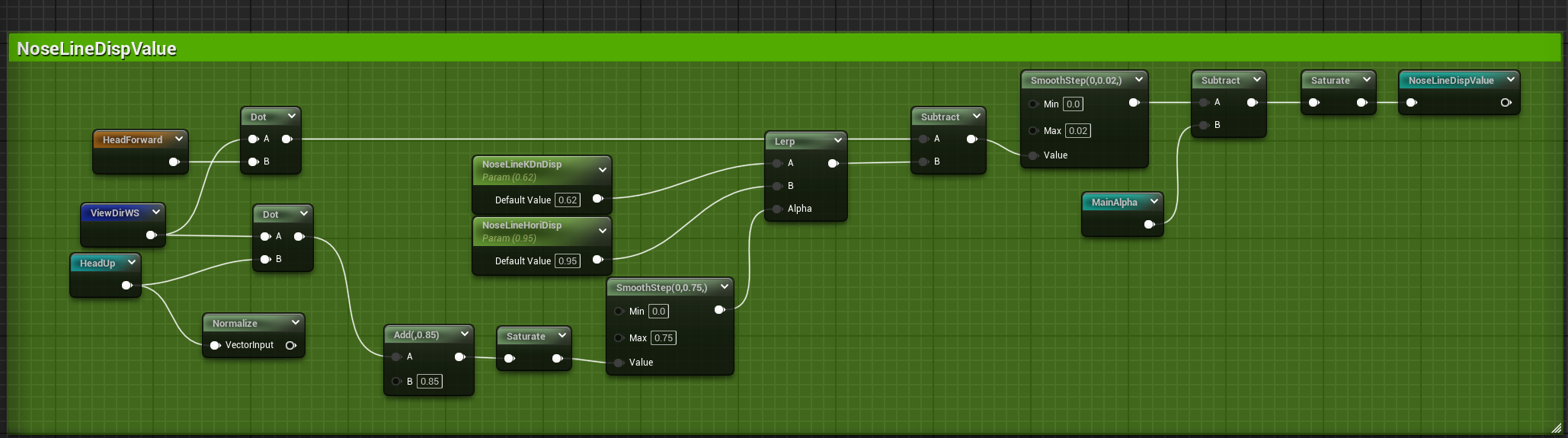Click the NoseLineDispValue node output pin
The image size is (1568, 438).
point(1506,103)
